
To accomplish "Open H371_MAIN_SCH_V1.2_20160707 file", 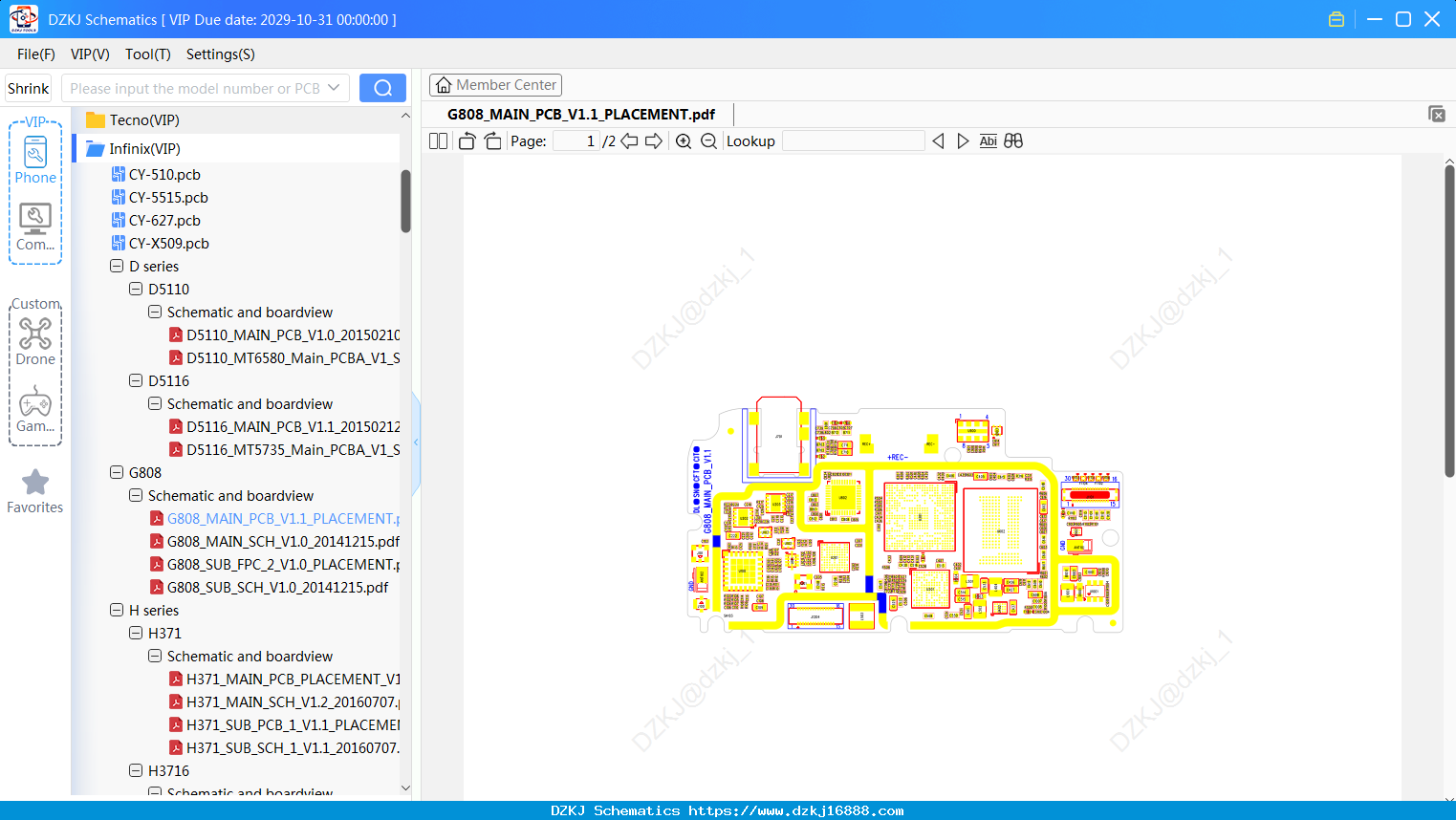I will [x=285, y=701].
